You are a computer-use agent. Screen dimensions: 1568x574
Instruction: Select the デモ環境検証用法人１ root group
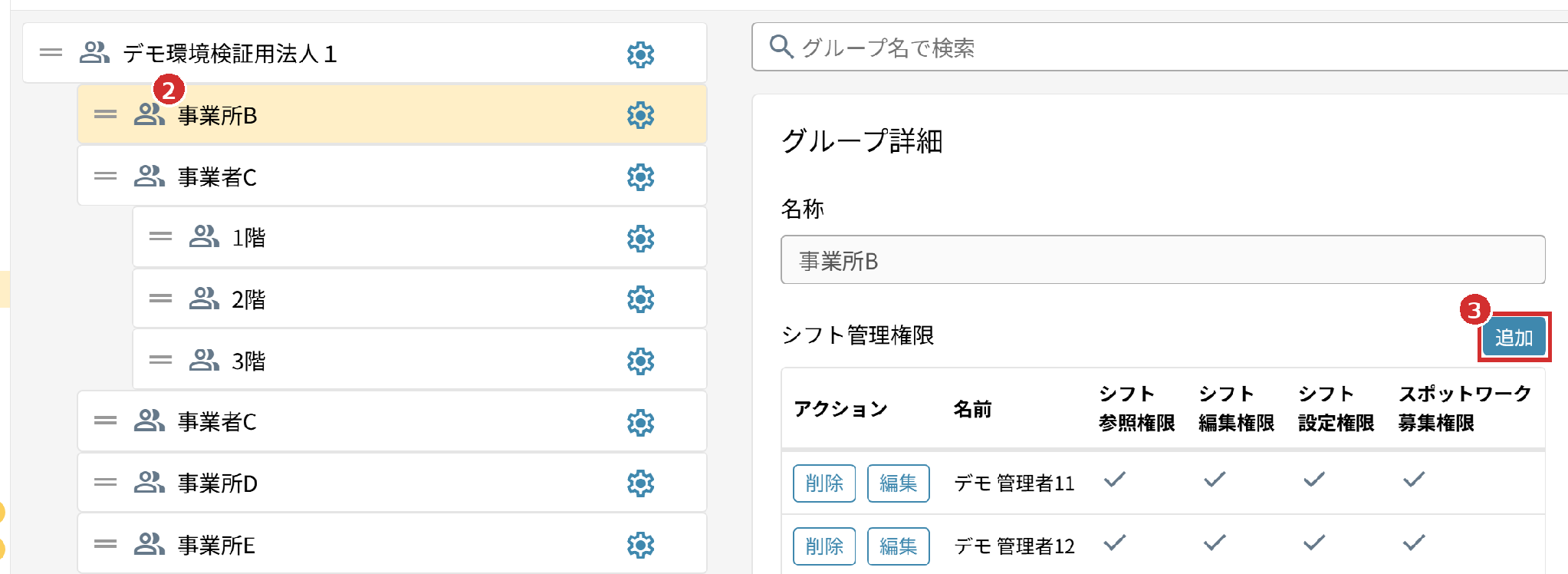[365, 53]
